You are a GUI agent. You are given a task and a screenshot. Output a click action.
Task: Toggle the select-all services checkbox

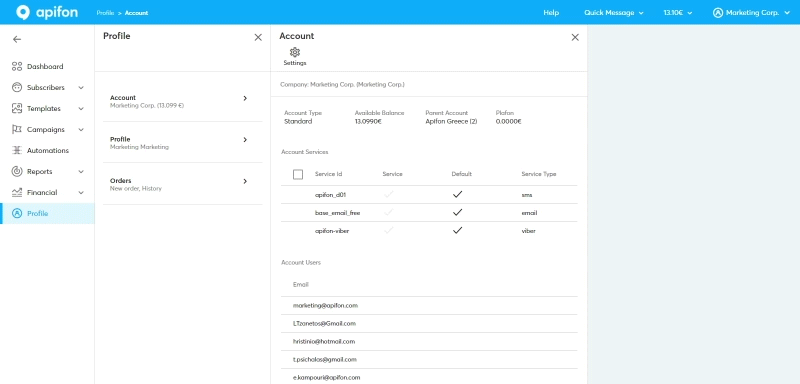pyautogui.click(x=298, y=174)
